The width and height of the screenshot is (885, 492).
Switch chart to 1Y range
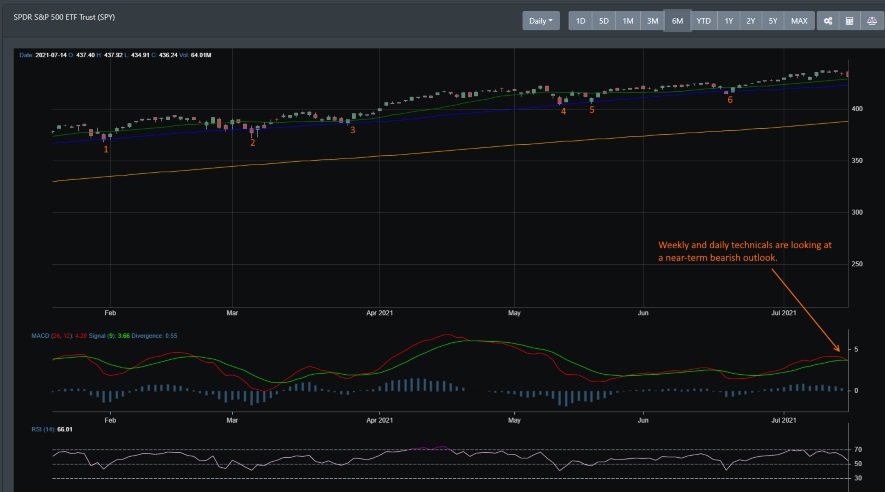(729, 21)
